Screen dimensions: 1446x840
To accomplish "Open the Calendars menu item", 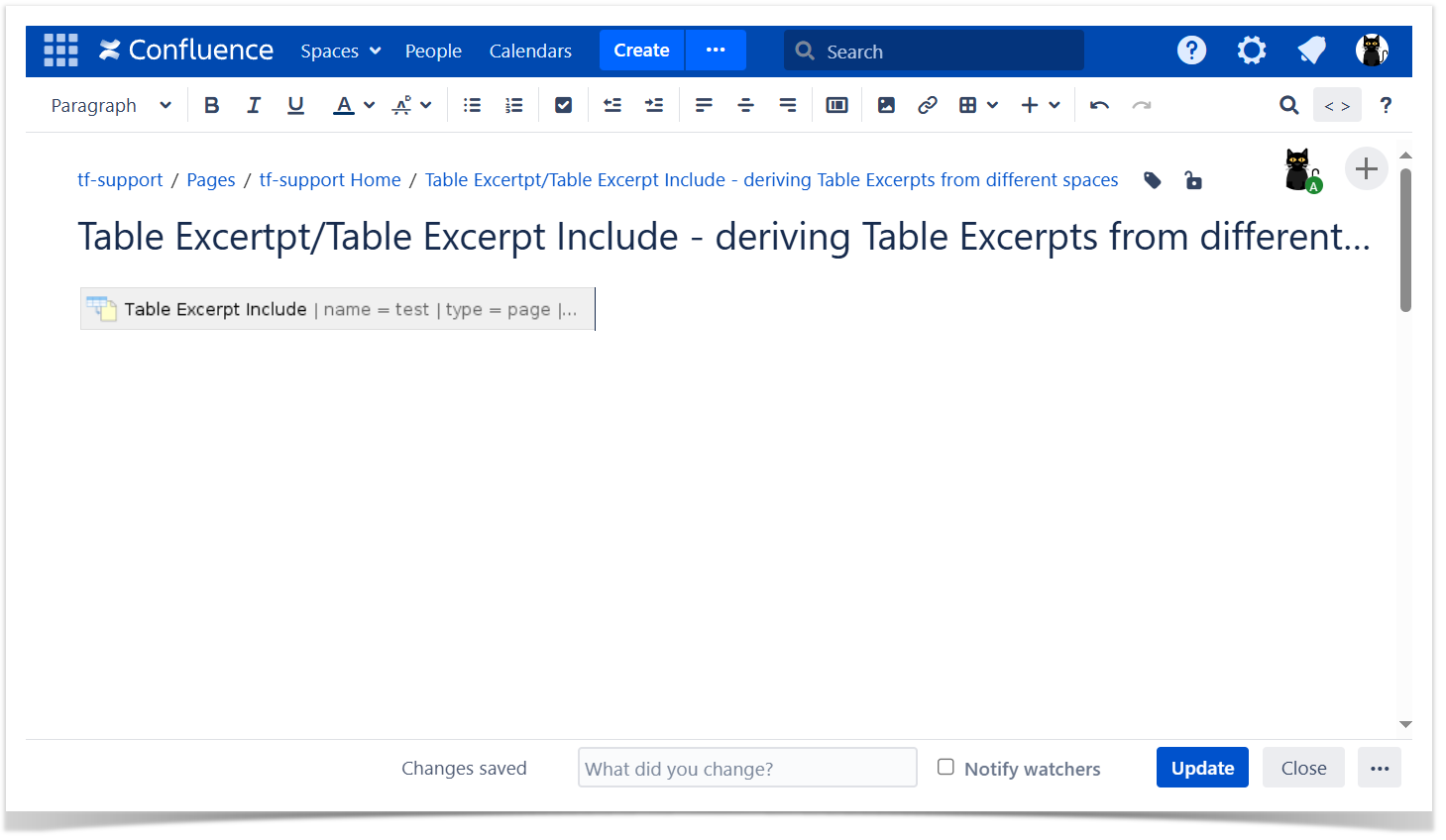I will [x=530, y=51].
